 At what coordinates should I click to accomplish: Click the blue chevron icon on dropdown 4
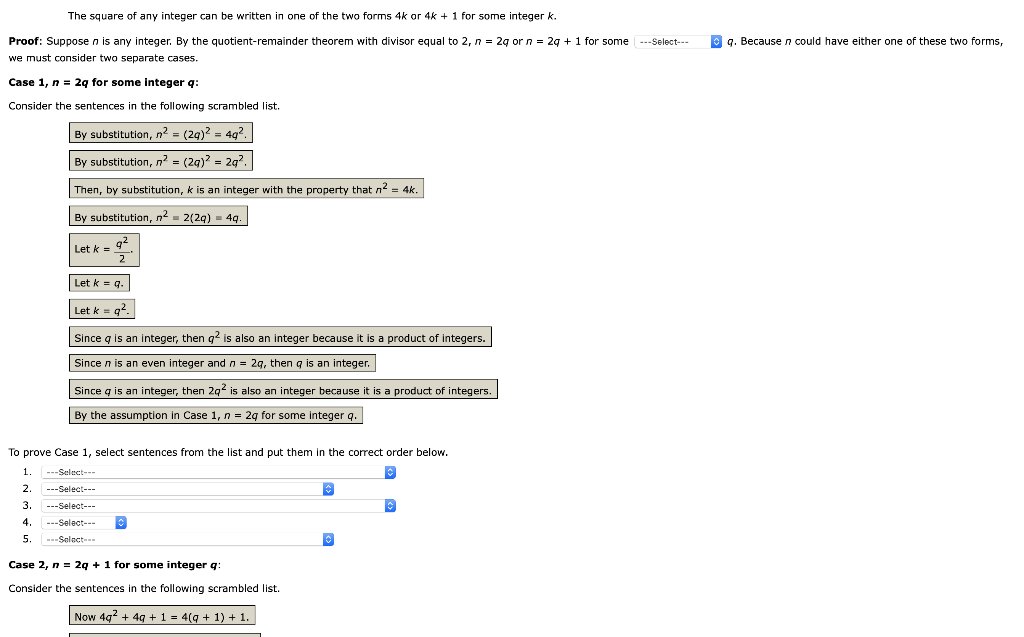pos(120,522)
